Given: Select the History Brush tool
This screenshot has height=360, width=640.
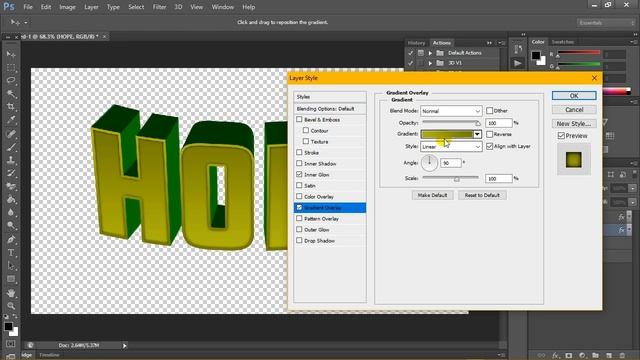Looking at the screenshot, I should pyautogui.click(x=11, y=173).
